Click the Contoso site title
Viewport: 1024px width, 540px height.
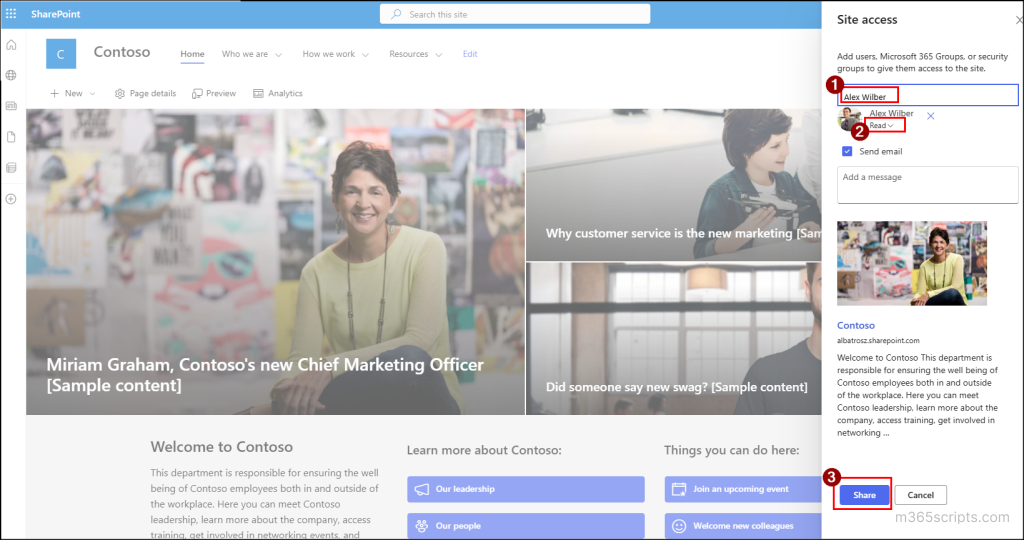tap(121, 52)
